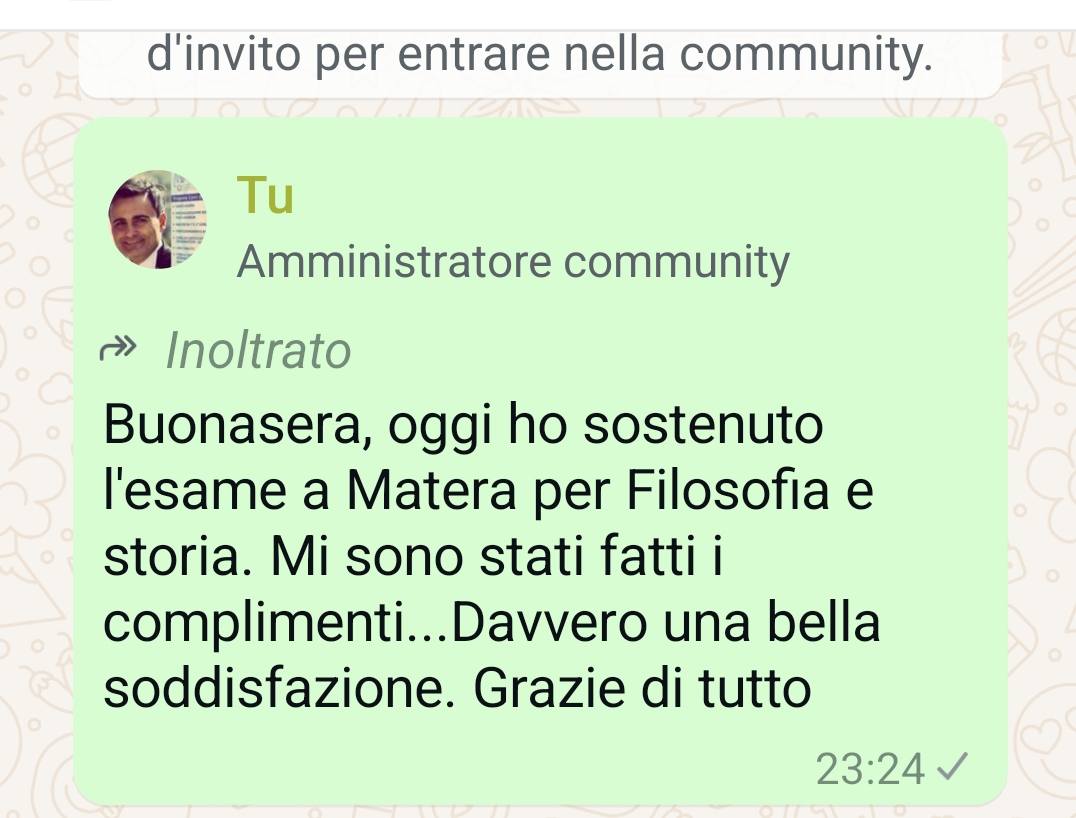Viewport: 1076px width, 818px height.
Task: Click the "Amministratore community" role label
Action: 513,262
